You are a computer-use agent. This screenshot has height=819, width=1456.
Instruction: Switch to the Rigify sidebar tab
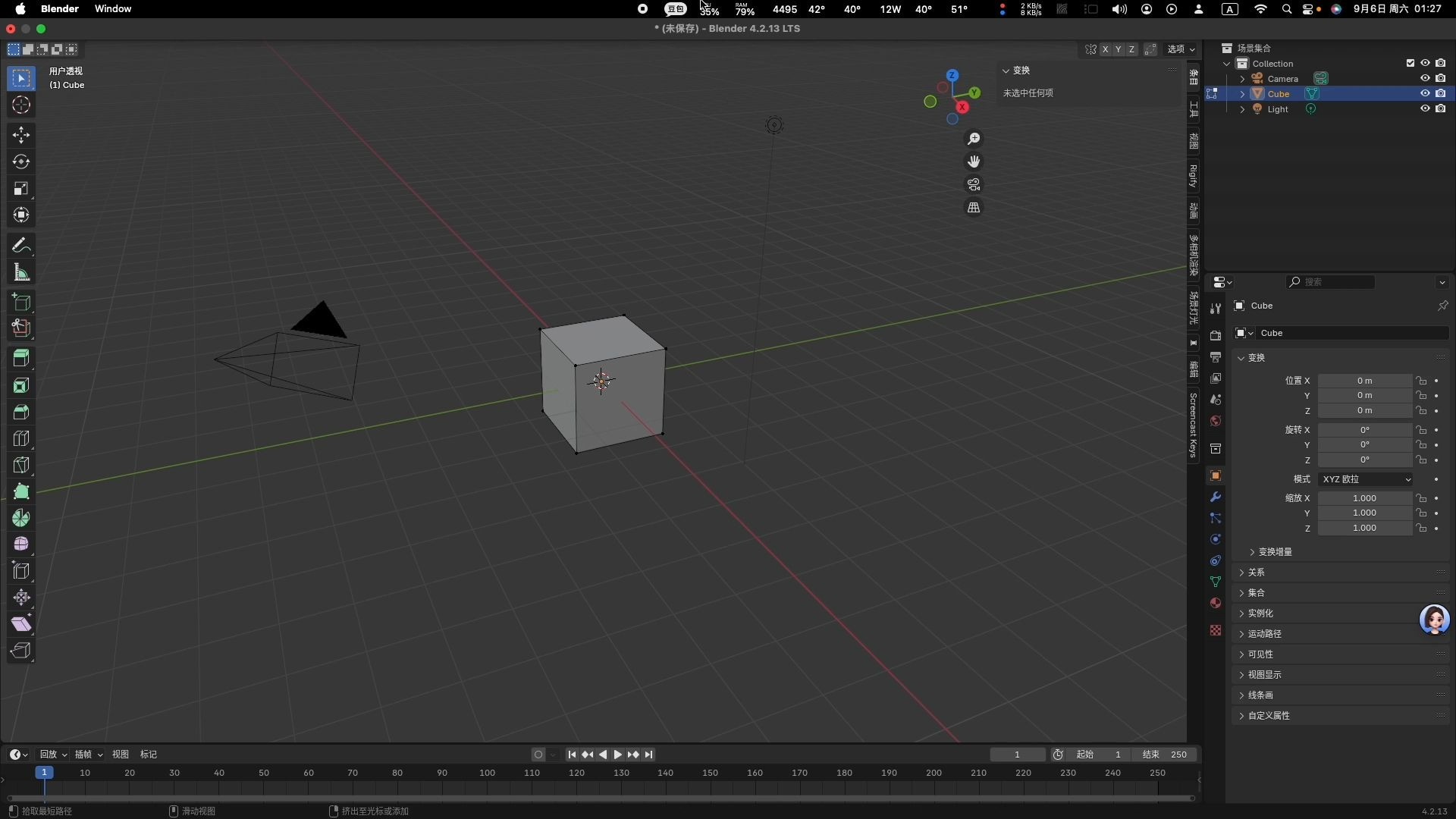(x=1193, y=176)
